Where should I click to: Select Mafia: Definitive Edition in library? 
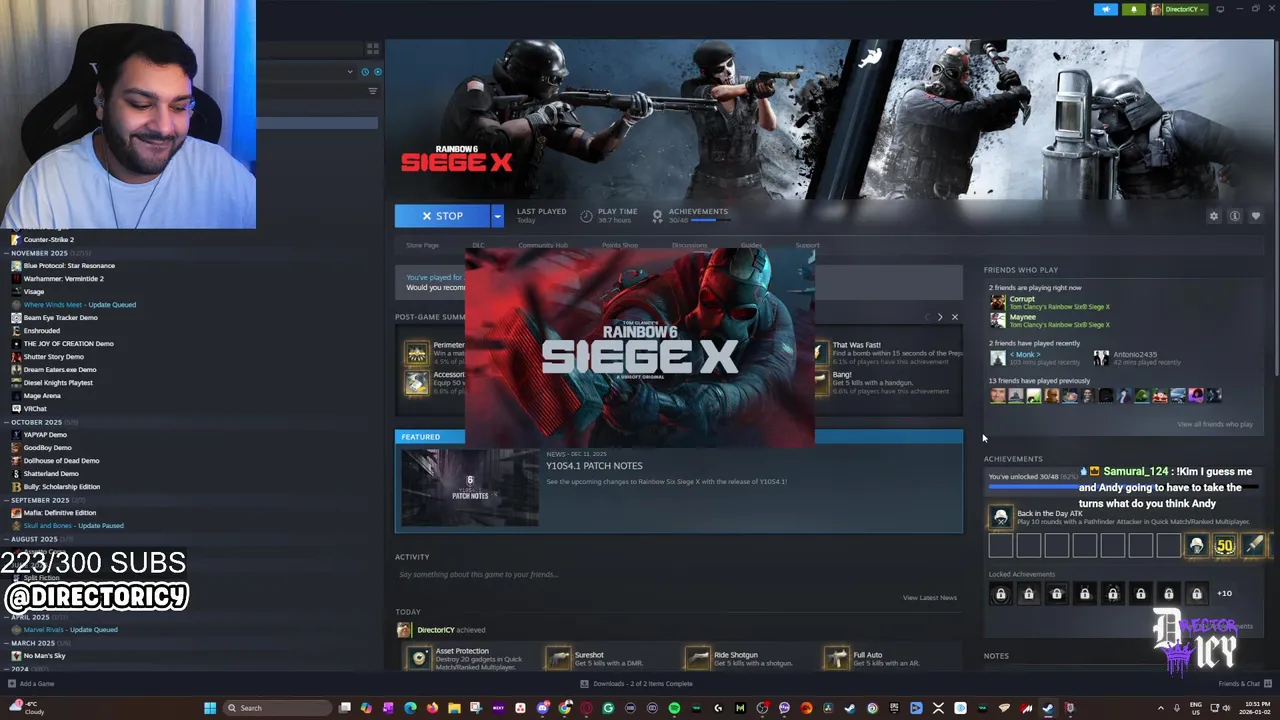[x=60, y=513]
